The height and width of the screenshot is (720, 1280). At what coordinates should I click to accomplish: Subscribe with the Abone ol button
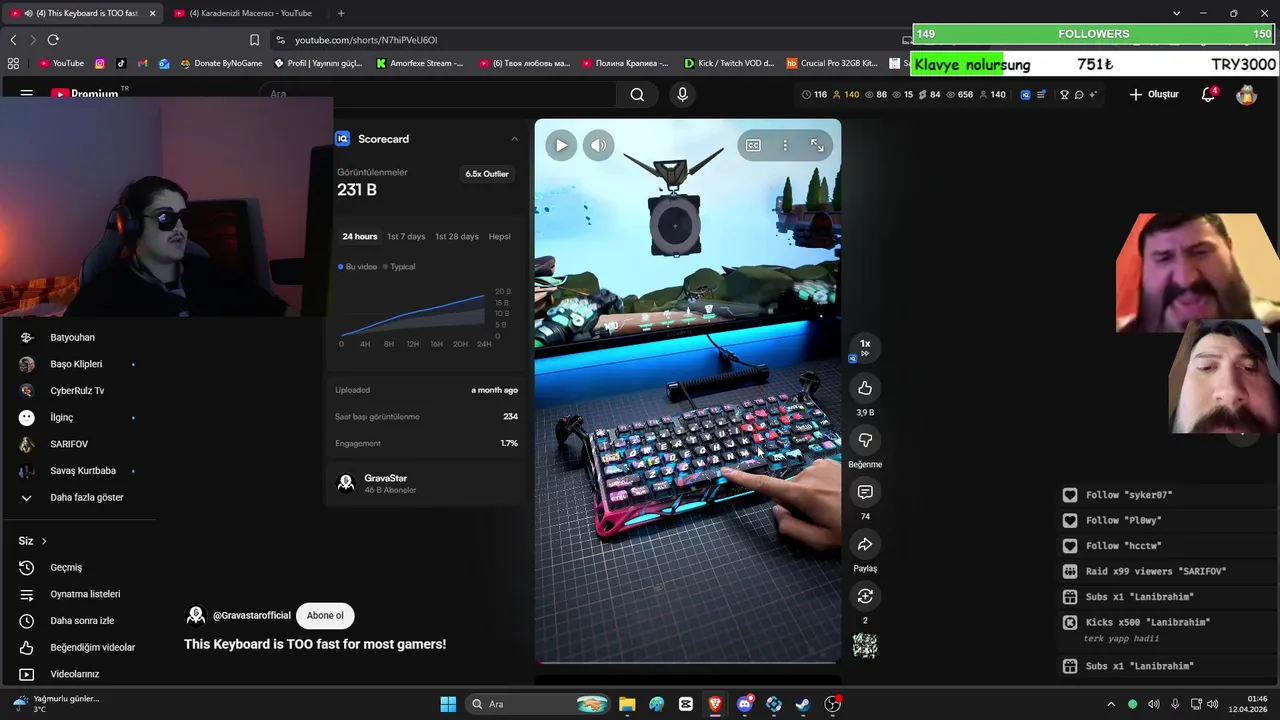point(325,615)
